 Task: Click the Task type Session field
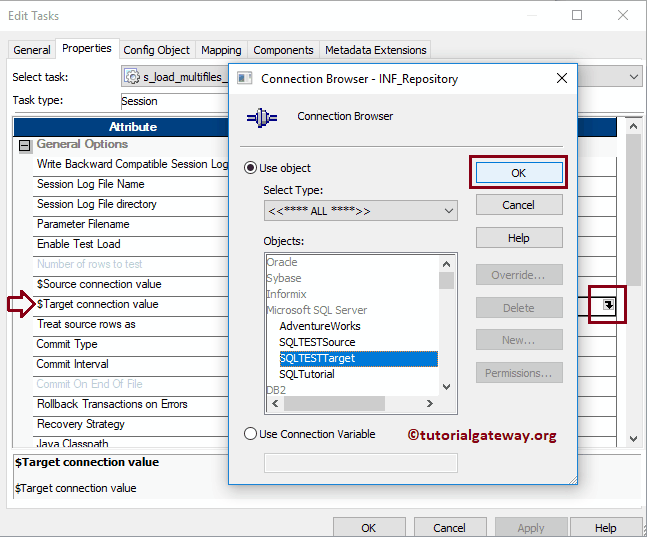click(175, 101)
